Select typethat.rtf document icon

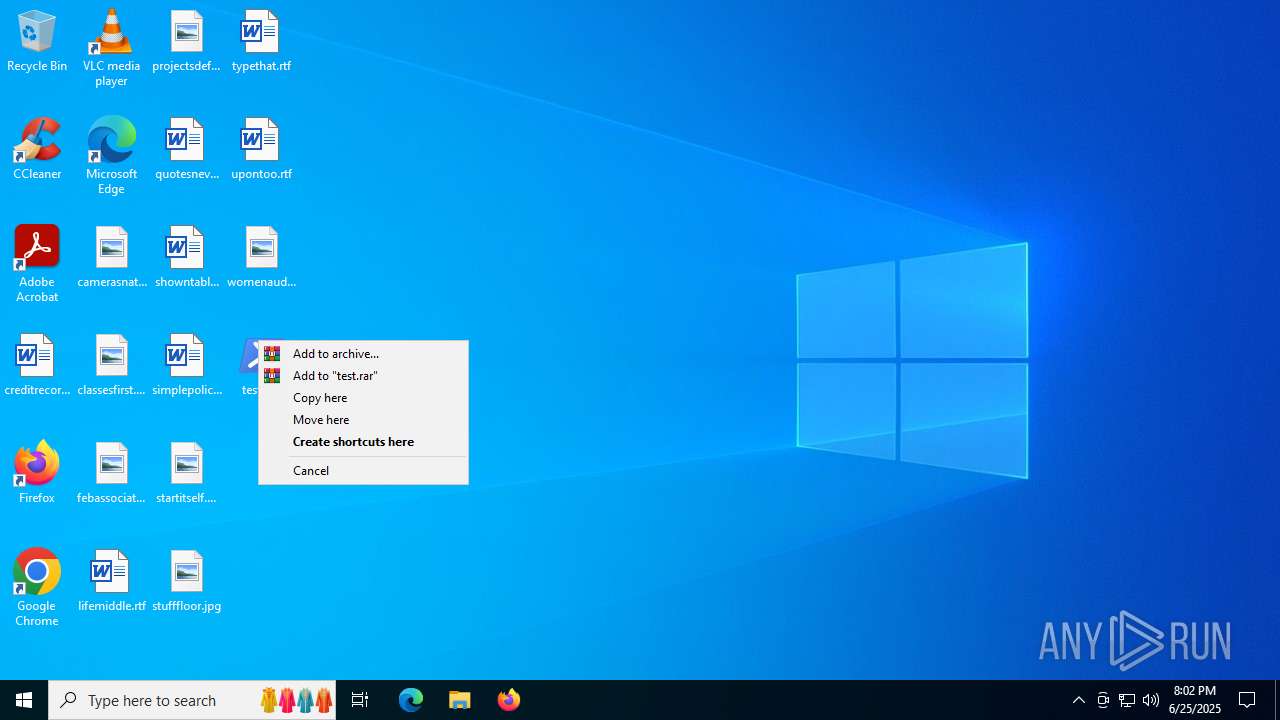click(x=261, y=41)
